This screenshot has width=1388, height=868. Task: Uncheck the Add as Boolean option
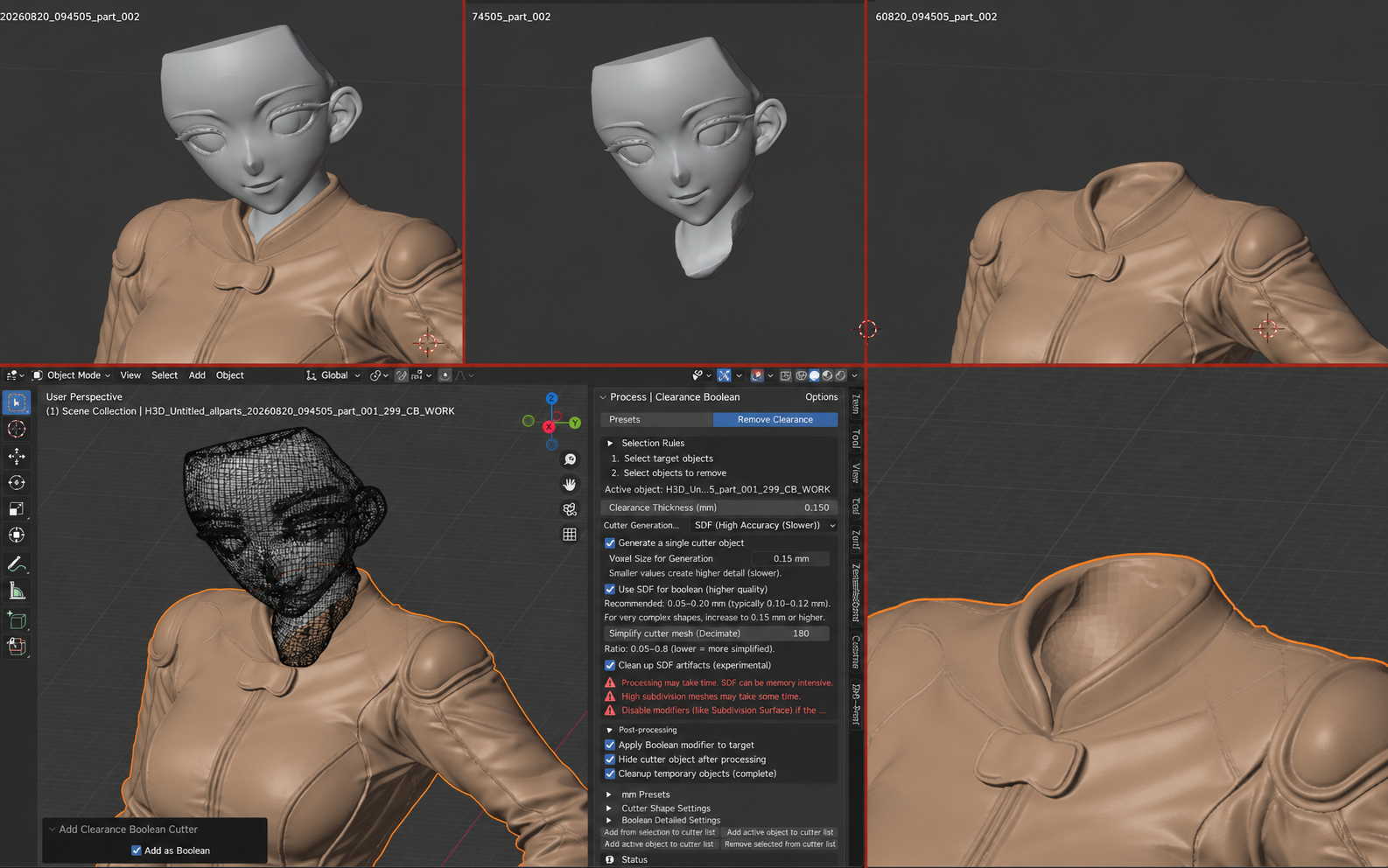coord(137,850)
